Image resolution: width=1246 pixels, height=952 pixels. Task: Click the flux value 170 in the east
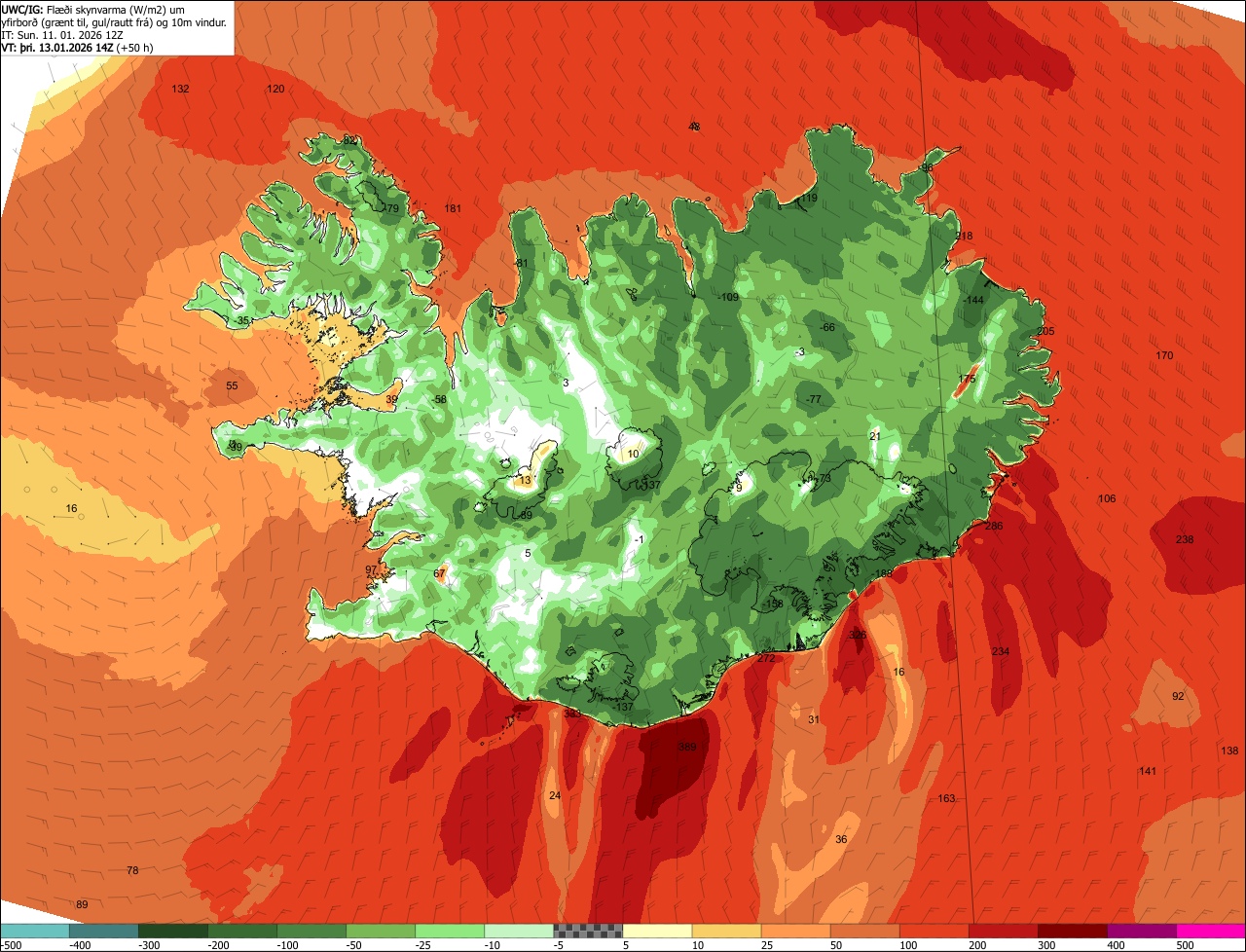[x=1164, y=355]
